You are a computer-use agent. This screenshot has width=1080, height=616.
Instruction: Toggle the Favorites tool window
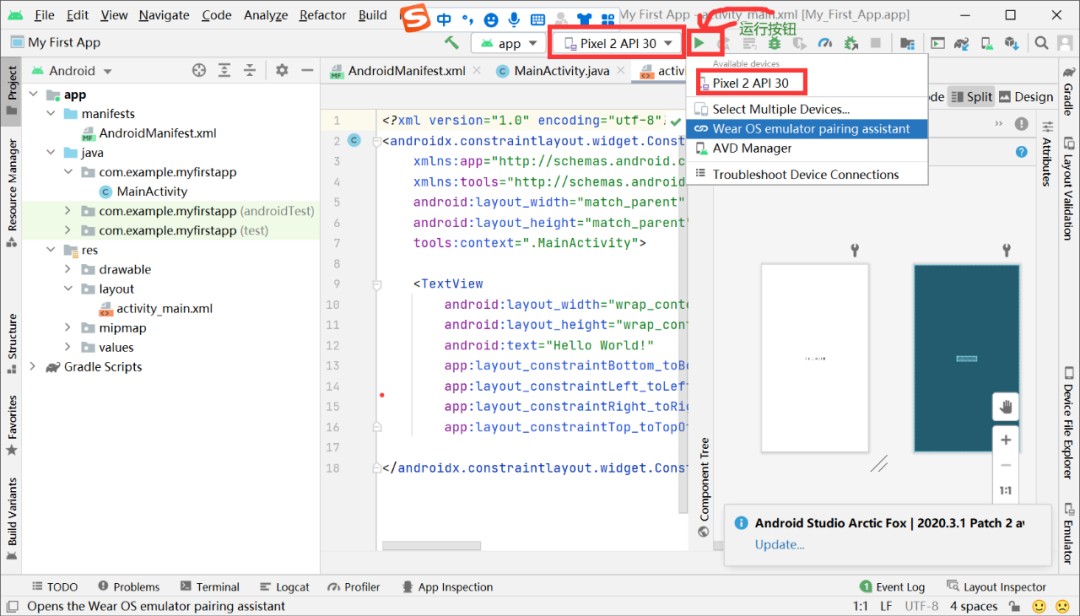[12, 426]
